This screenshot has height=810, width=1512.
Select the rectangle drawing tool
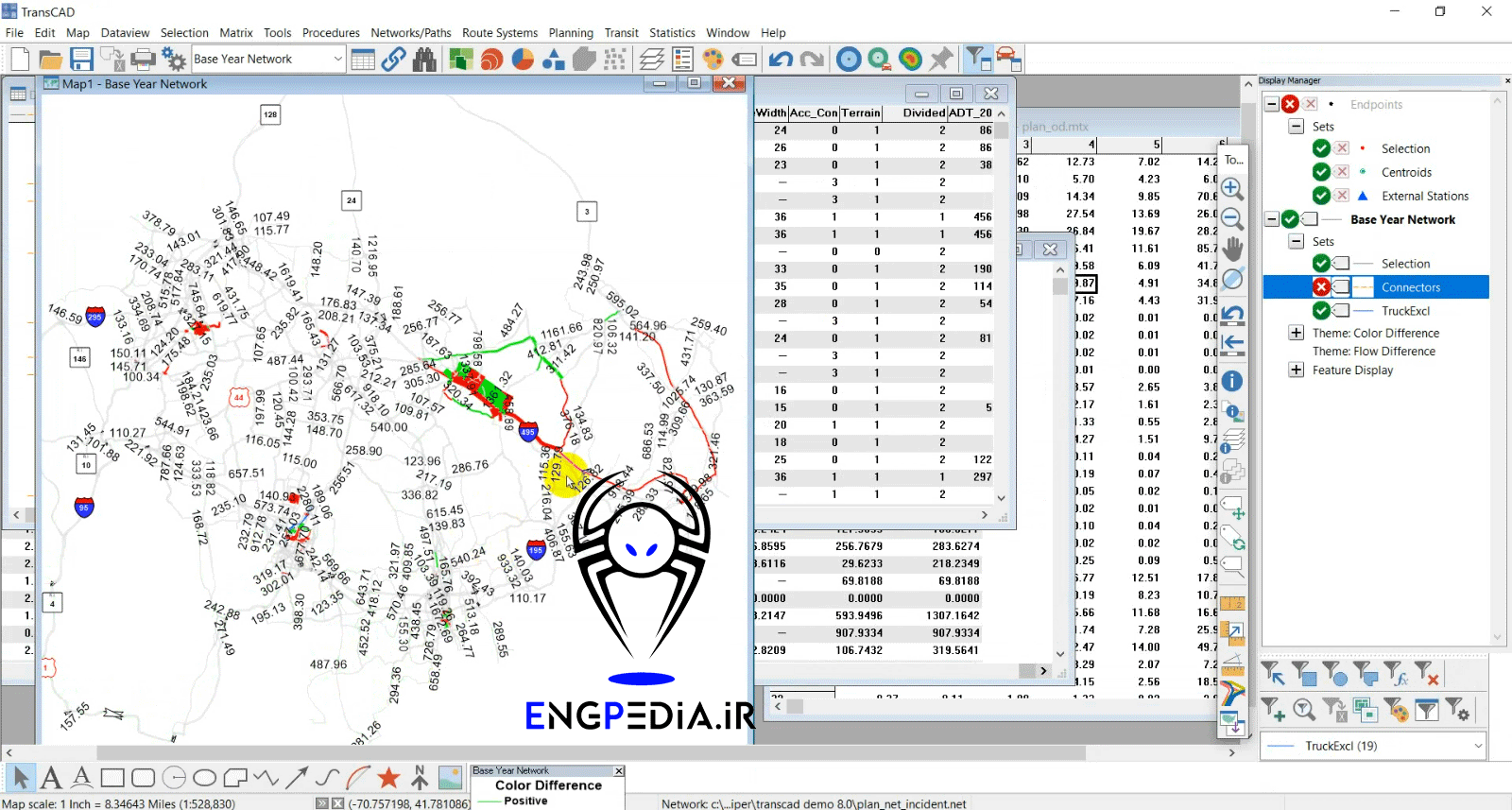[x=112, y=778]
